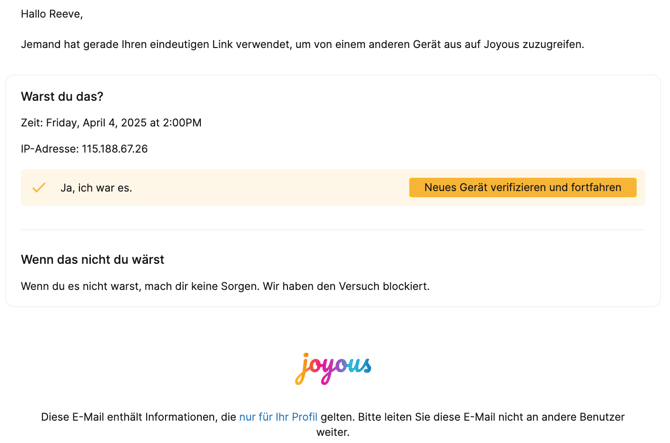Click the horizontal divider line in the card
670x443 pixels.
click(333, 230)
